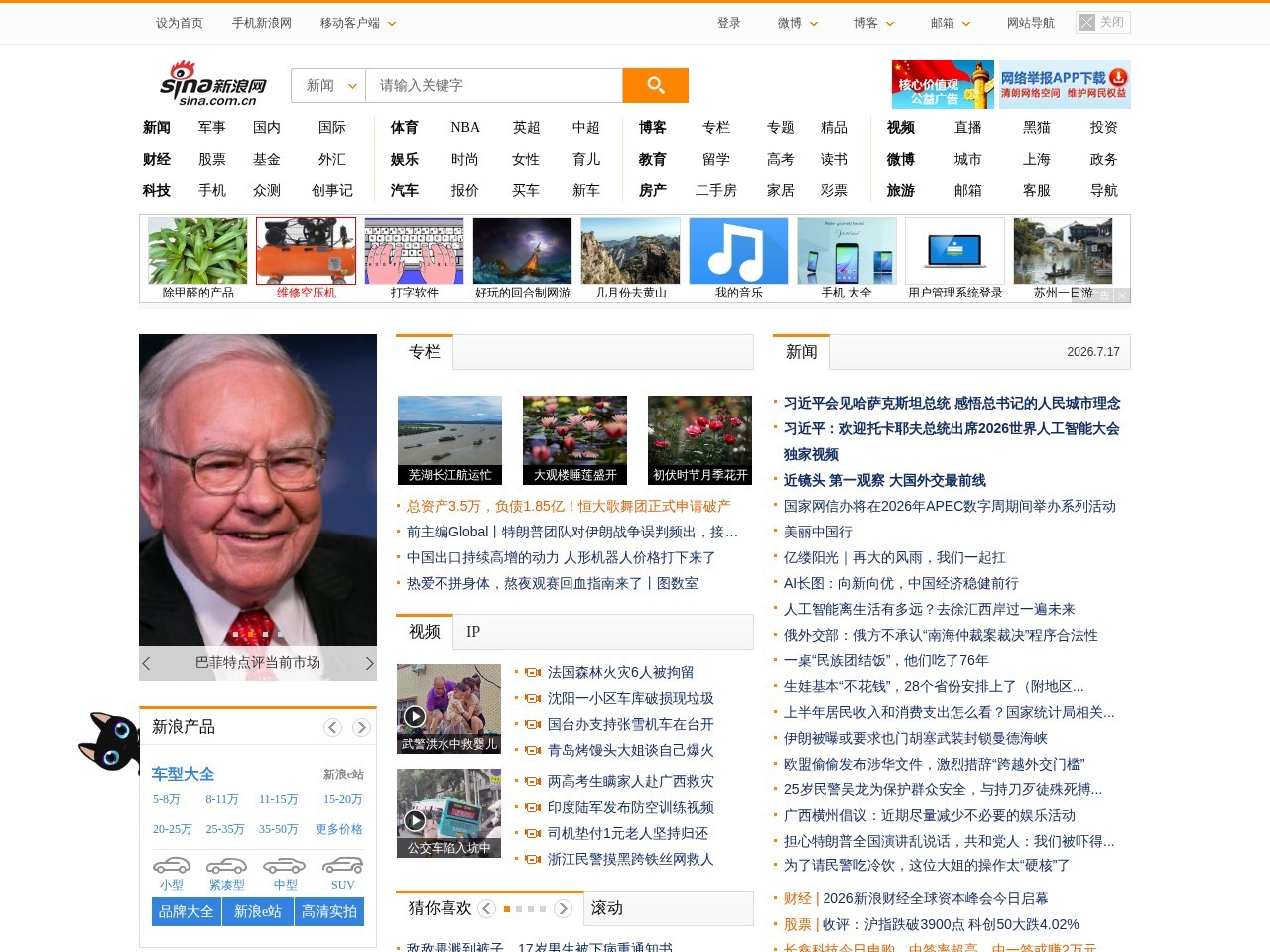Open the 体育 navigation item

[404, 128]
